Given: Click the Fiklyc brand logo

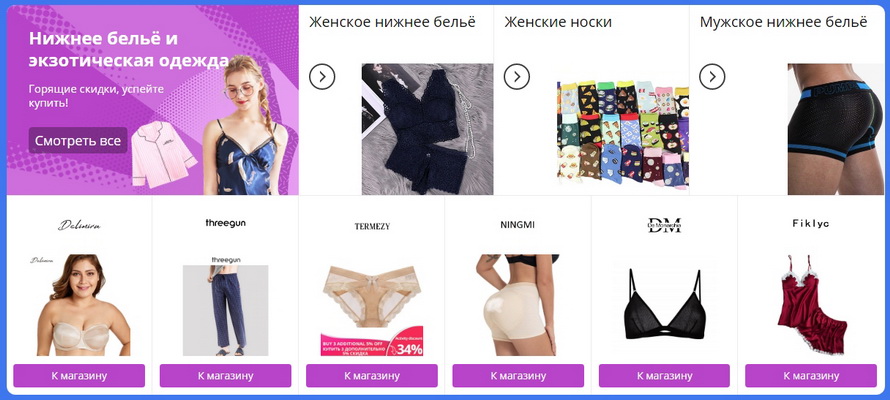Looking at the screenshot, I should click(811, 224).
